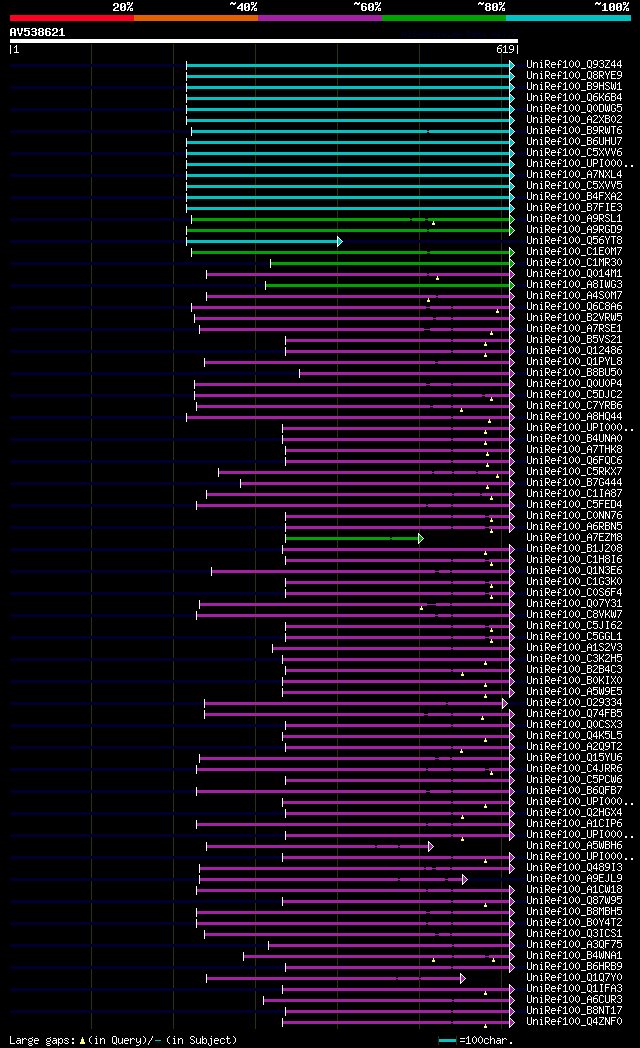Click the cyan ~100% identity legend segment
This screenshot has height=1048, width=640.
(568, 18)
